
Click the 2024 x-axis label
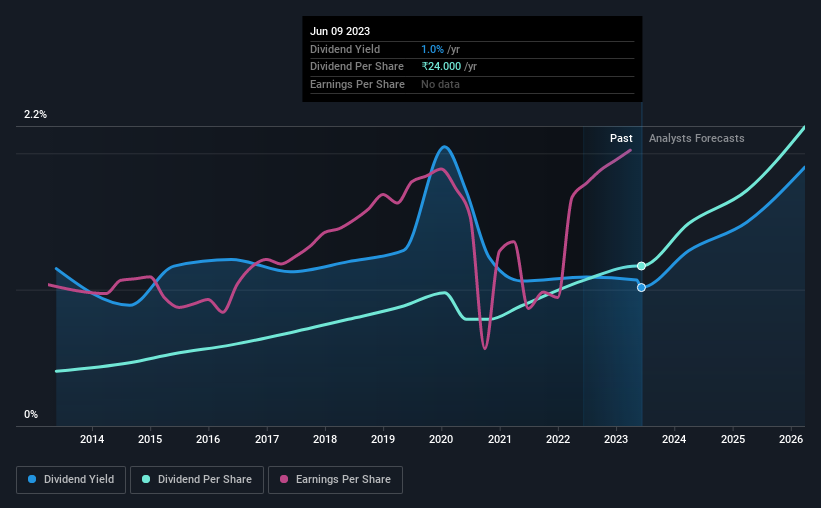tap(674, 439)
